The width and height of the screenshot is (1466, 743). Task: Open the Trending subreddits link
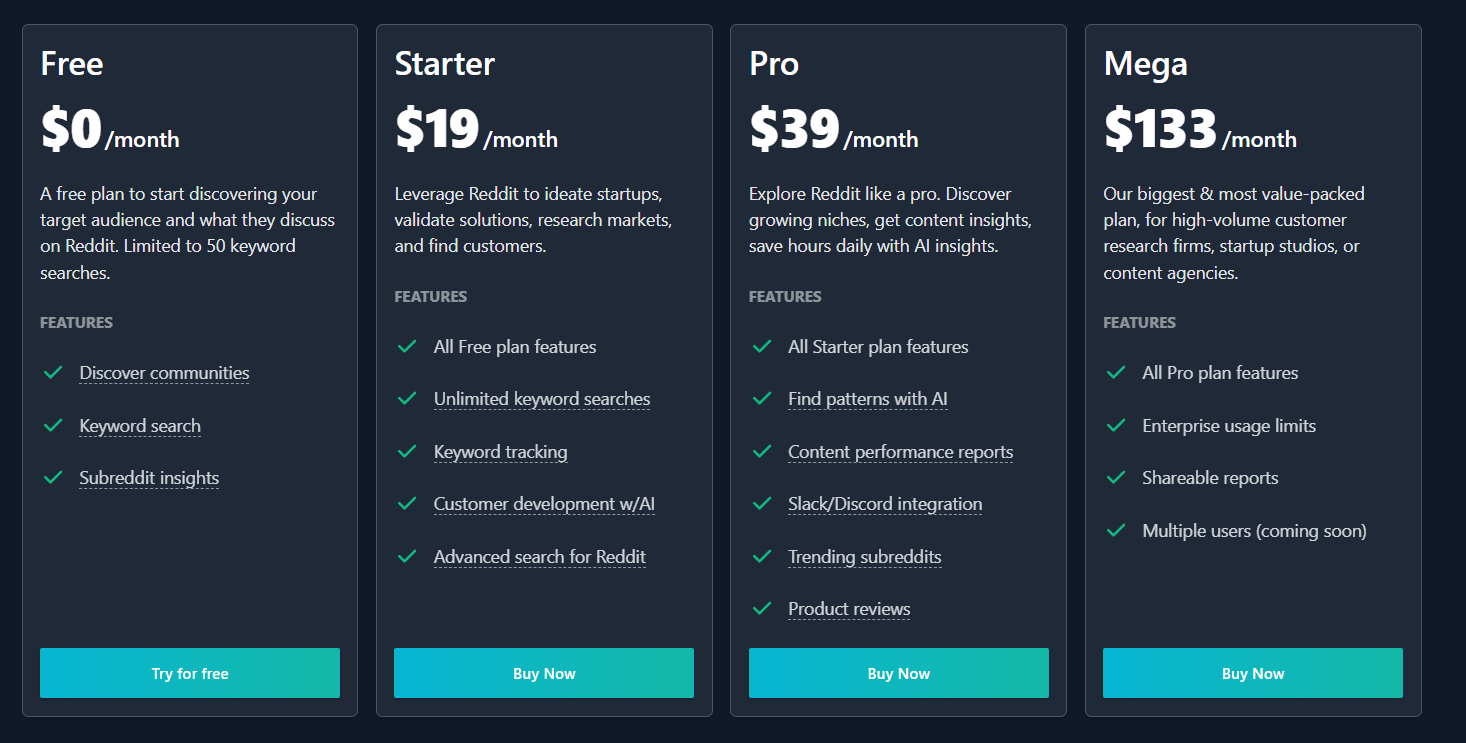865,557
